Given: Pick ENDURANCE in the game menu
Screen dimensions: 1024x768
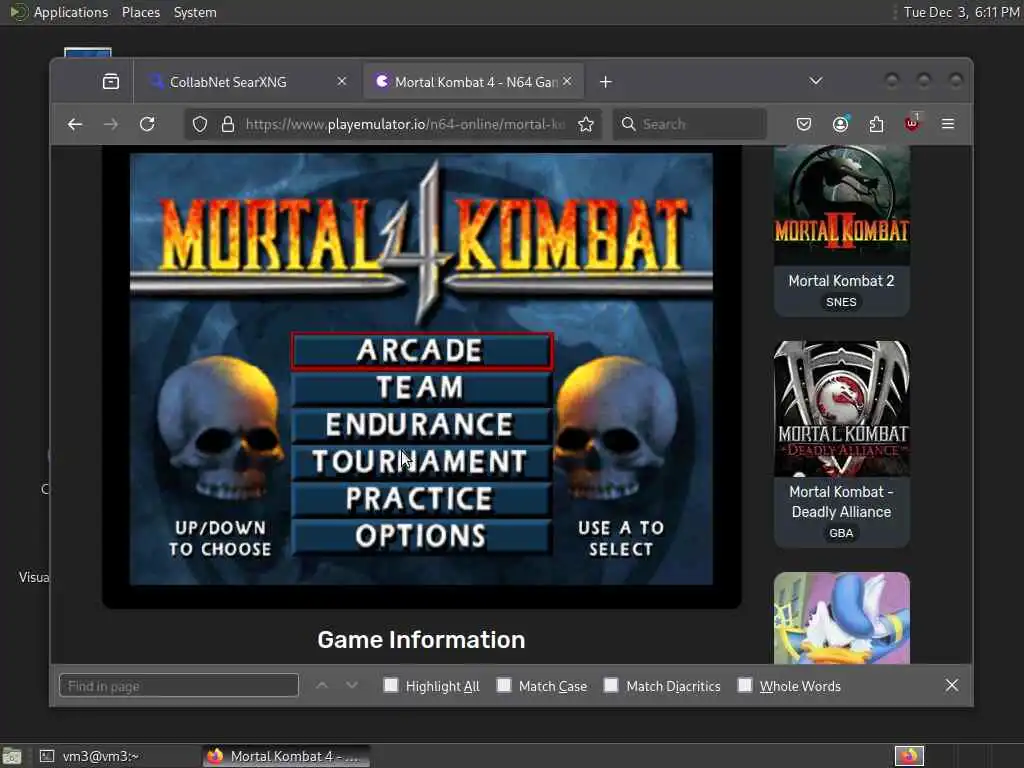Looking at the screenshot, I should click(422, 424).
